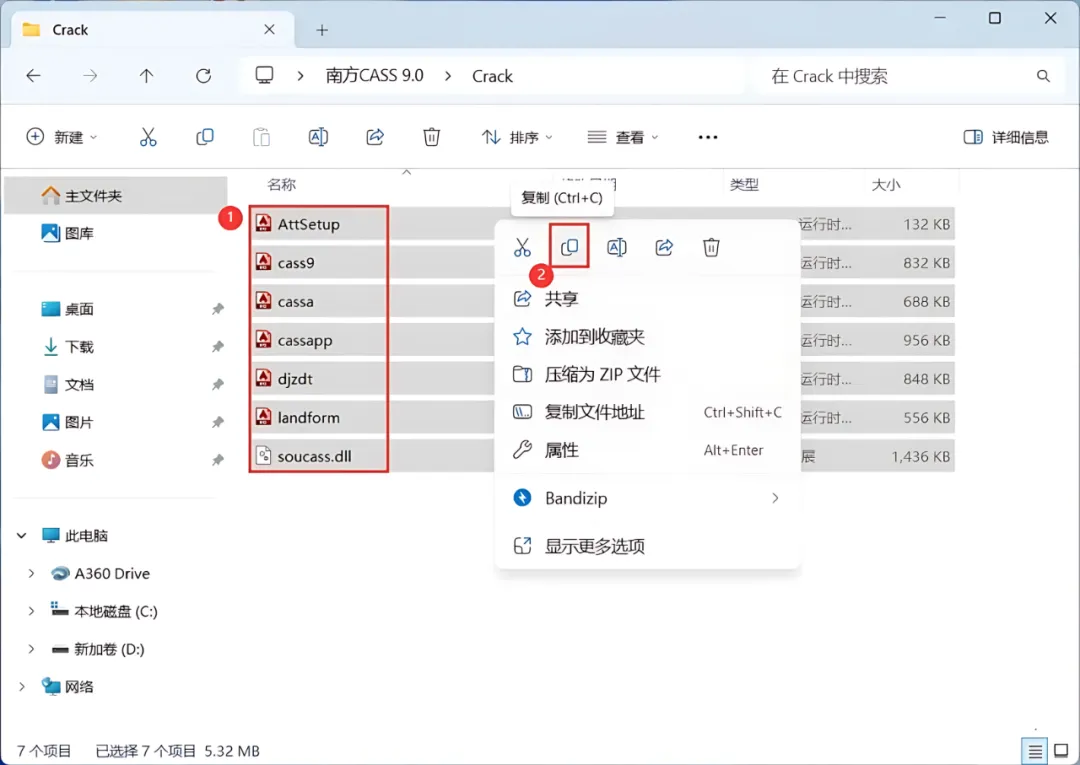Open the three-dot See more menu

[x=708, y=137]
